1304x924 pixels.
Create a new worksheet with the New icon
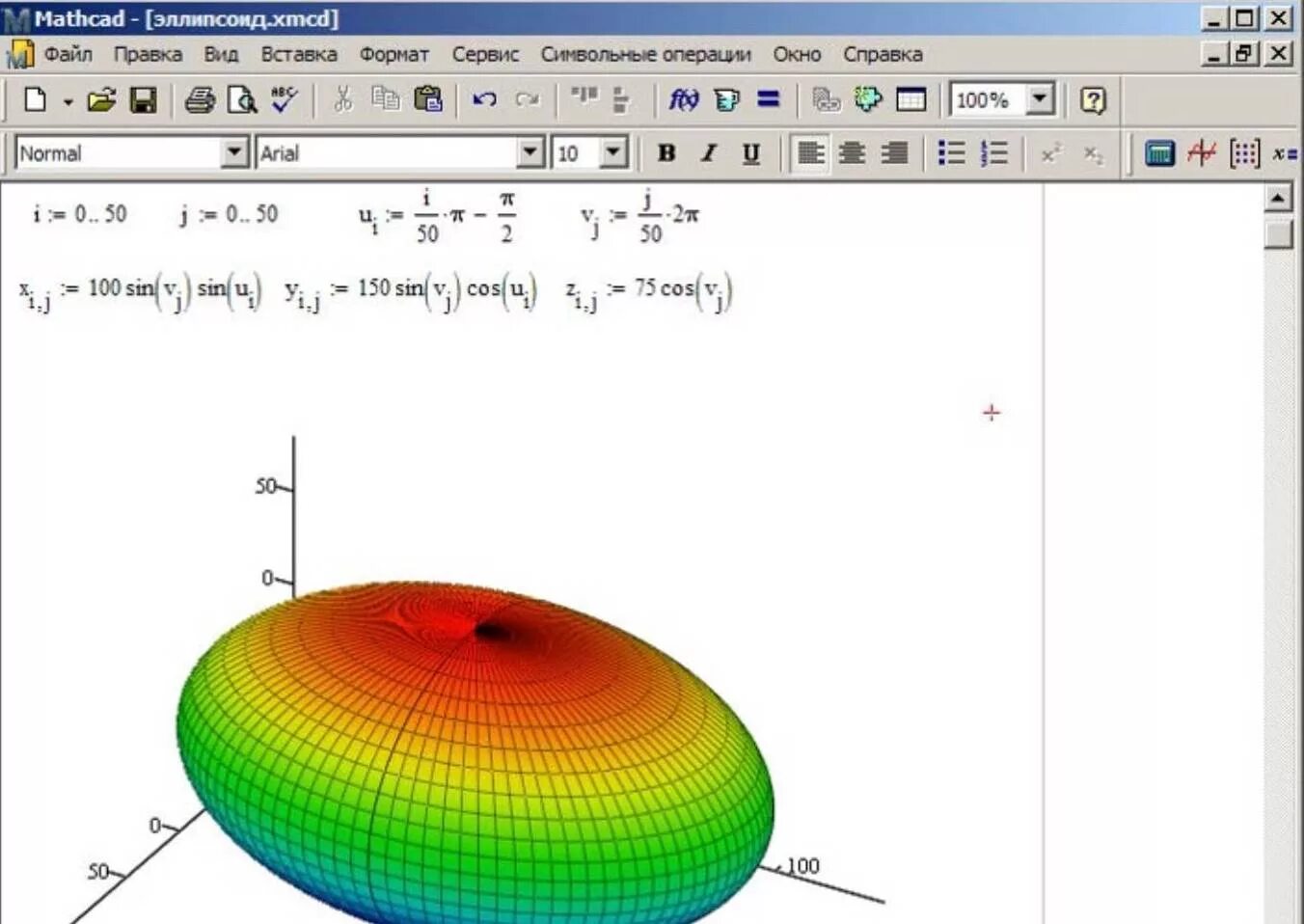(36, 99)
